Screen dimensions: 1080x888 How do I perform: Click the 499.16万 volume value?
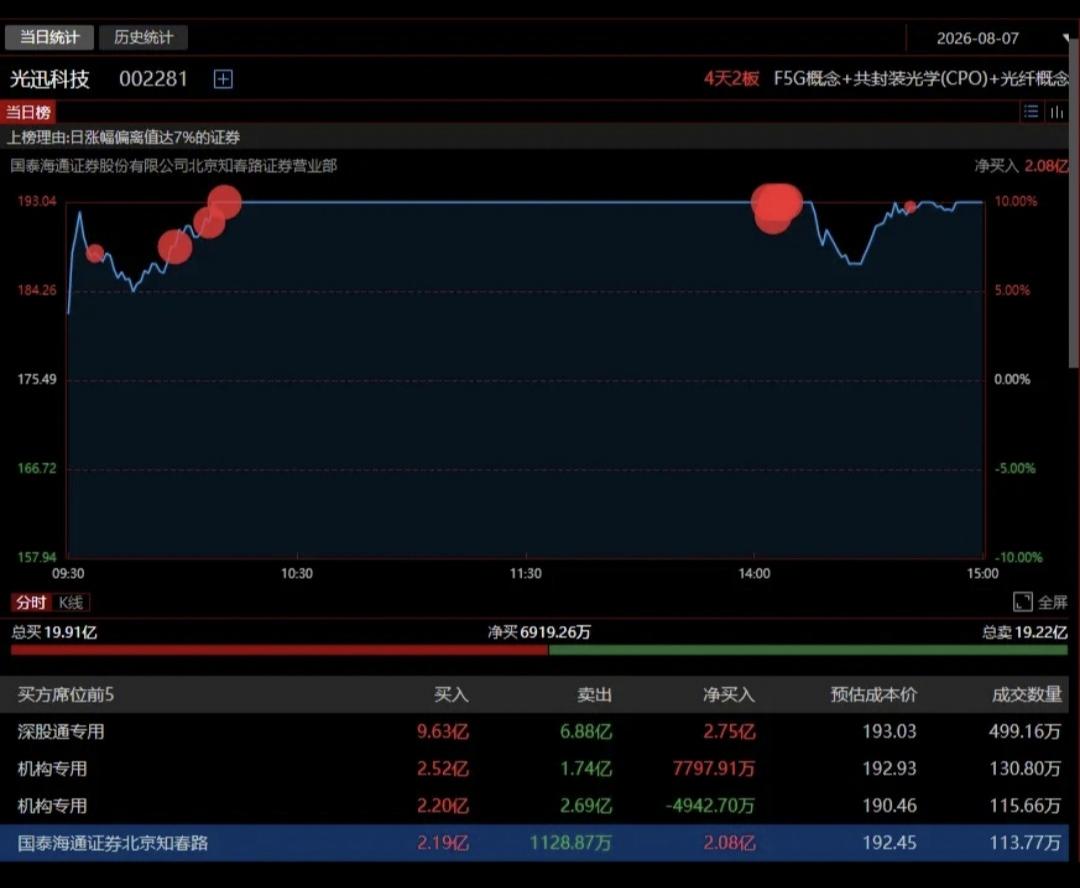1025,732
